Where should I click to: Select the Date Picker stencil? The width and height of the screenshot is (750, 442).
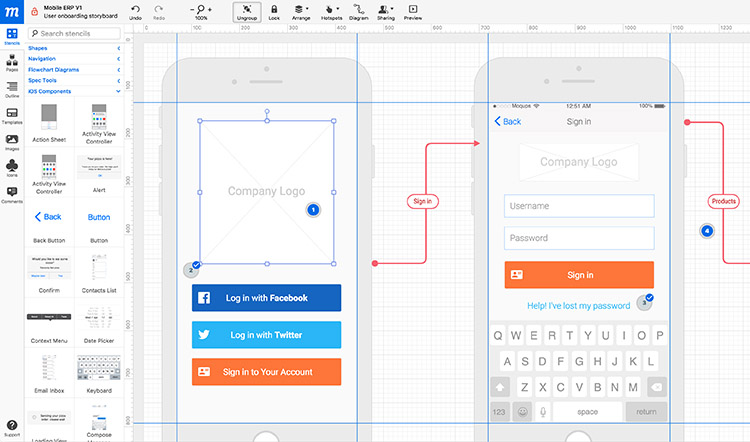[x=99, y=323]
